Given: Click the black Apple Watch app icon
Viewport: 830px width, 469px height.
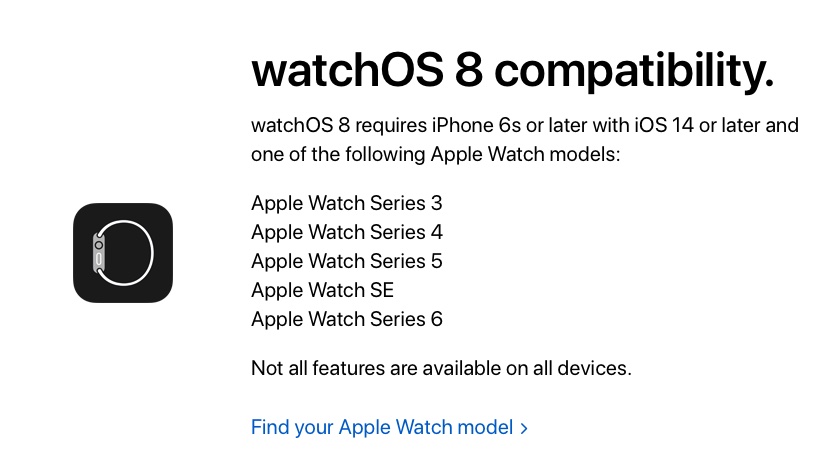Looking at the screenshot, I should point(123,253).
